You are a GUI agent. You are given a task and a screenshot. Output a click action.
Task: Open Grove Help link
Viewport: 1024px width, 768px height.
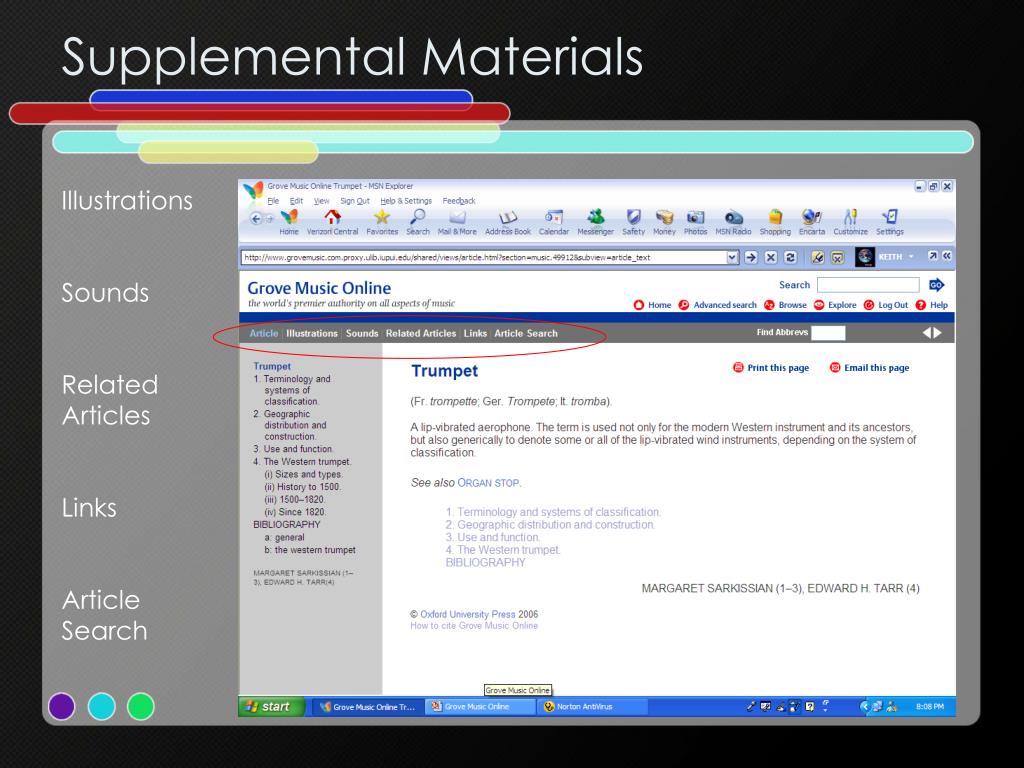[x=932, y=305]
